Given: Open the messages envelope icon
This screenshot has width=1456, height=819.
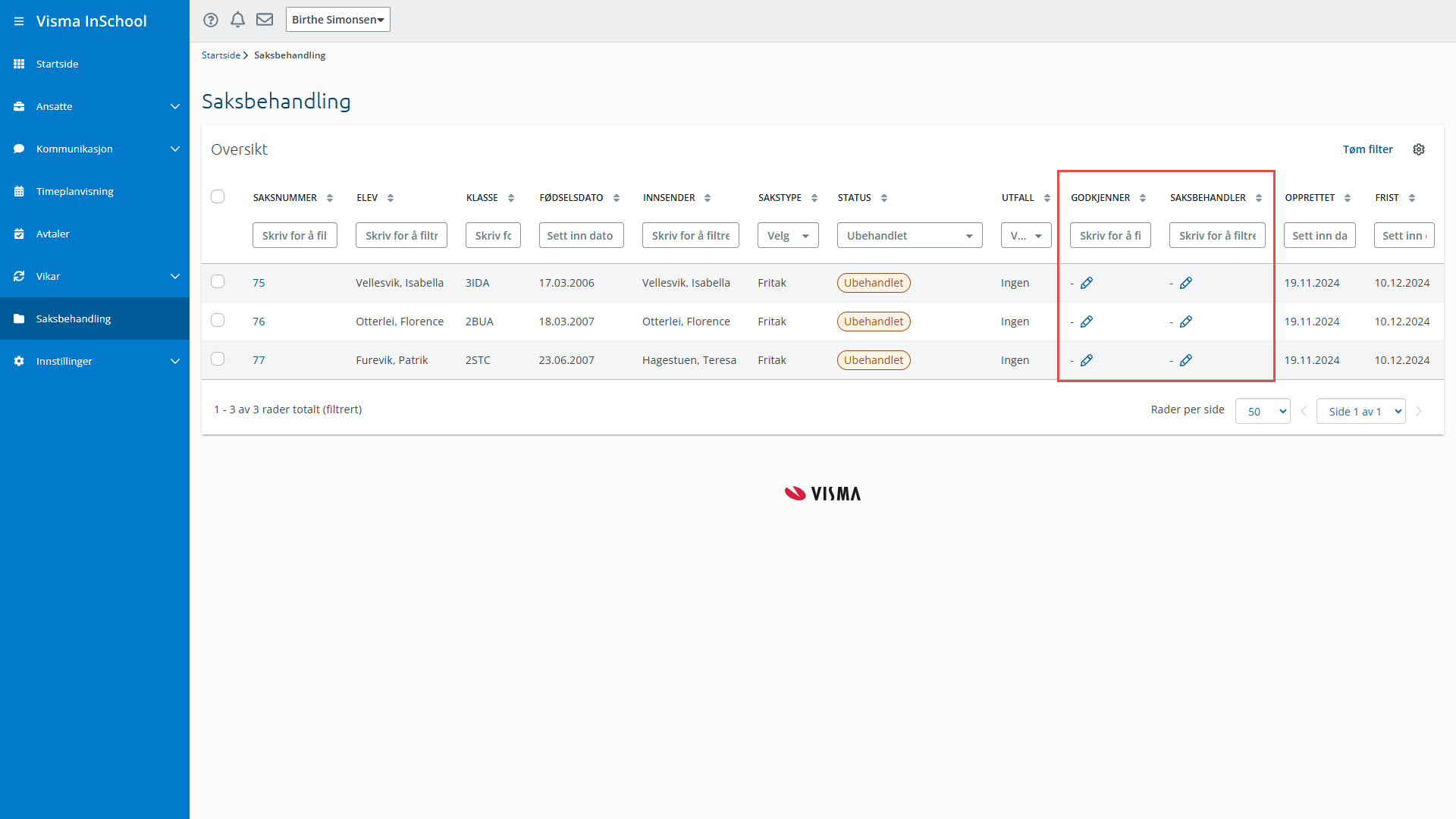Looking at the screenshot, I should (x=265, y=20).
